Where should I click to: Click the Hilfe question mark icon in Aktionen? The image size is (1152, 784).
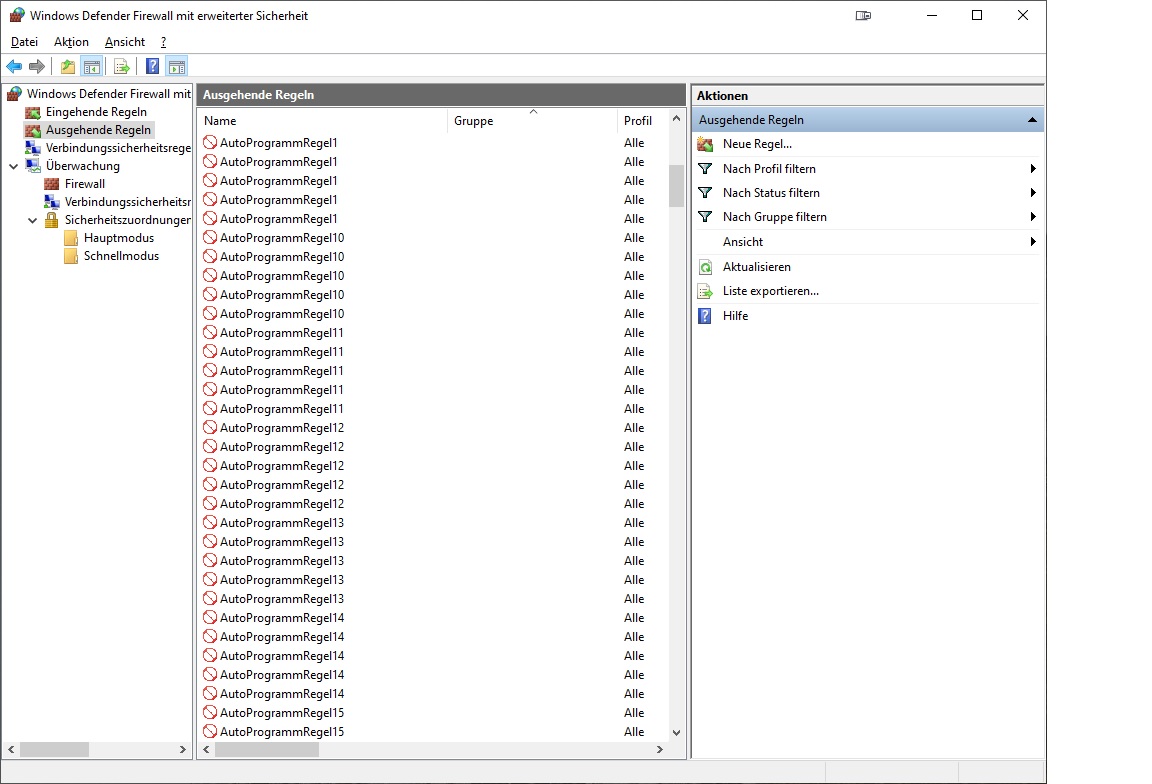705,316
